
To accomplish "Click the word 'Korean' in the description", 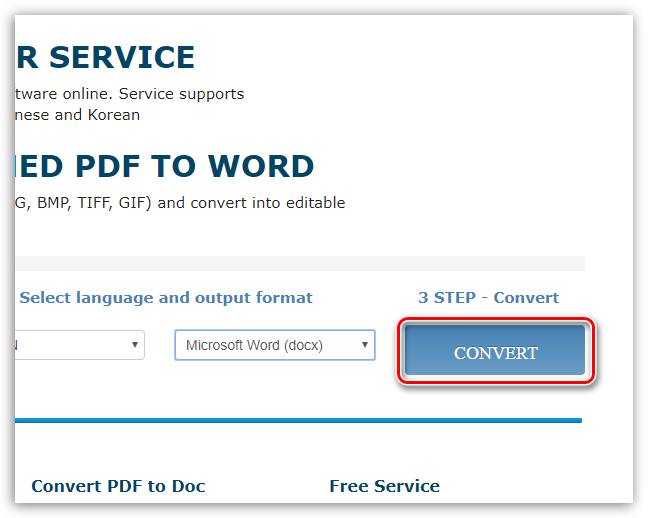I will (113, 114).
